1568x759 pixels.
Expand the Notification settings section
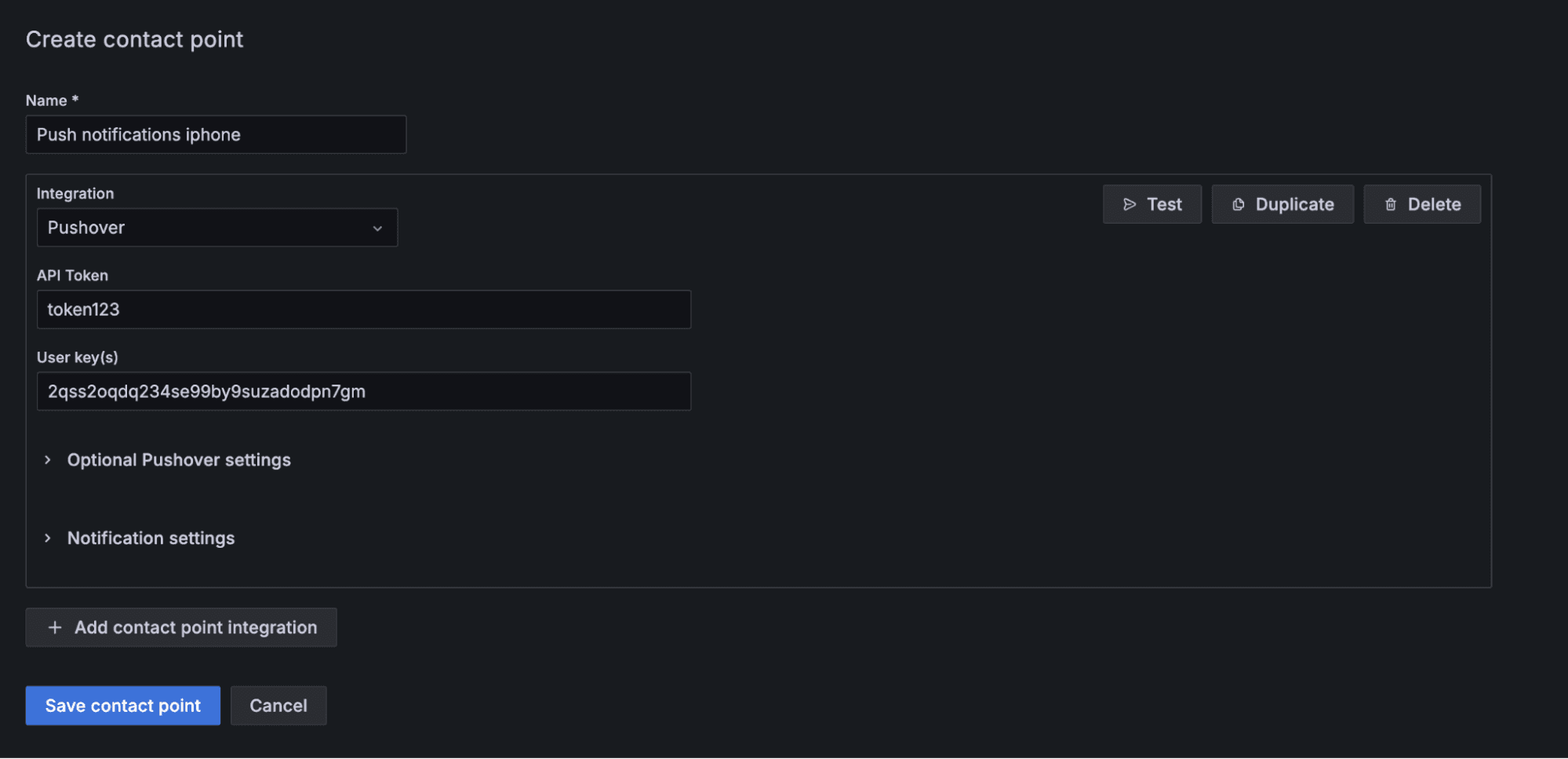click(151, 538)
